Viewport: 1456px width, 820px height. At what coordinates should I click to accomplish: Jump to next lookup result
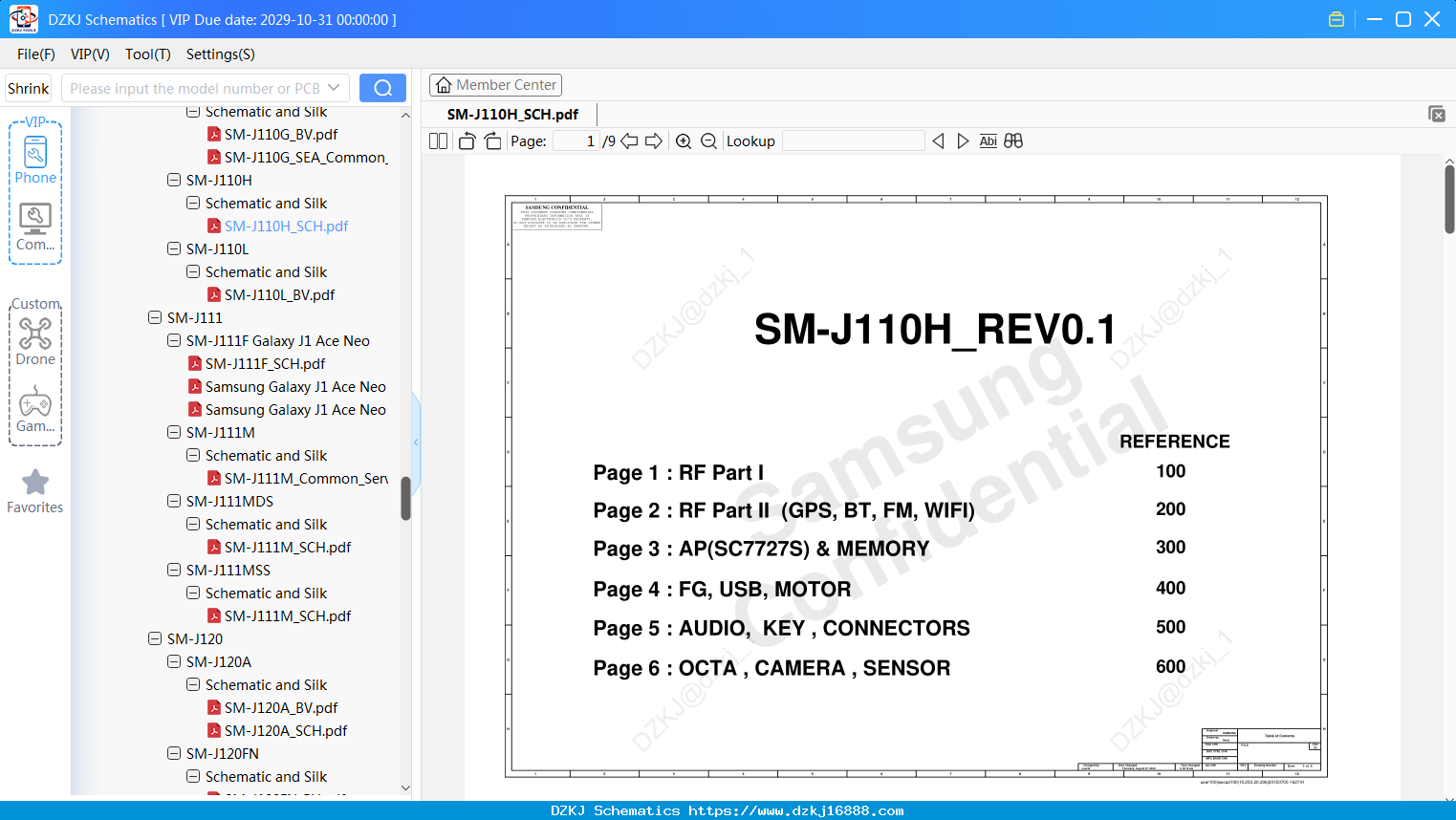[963, 141]
